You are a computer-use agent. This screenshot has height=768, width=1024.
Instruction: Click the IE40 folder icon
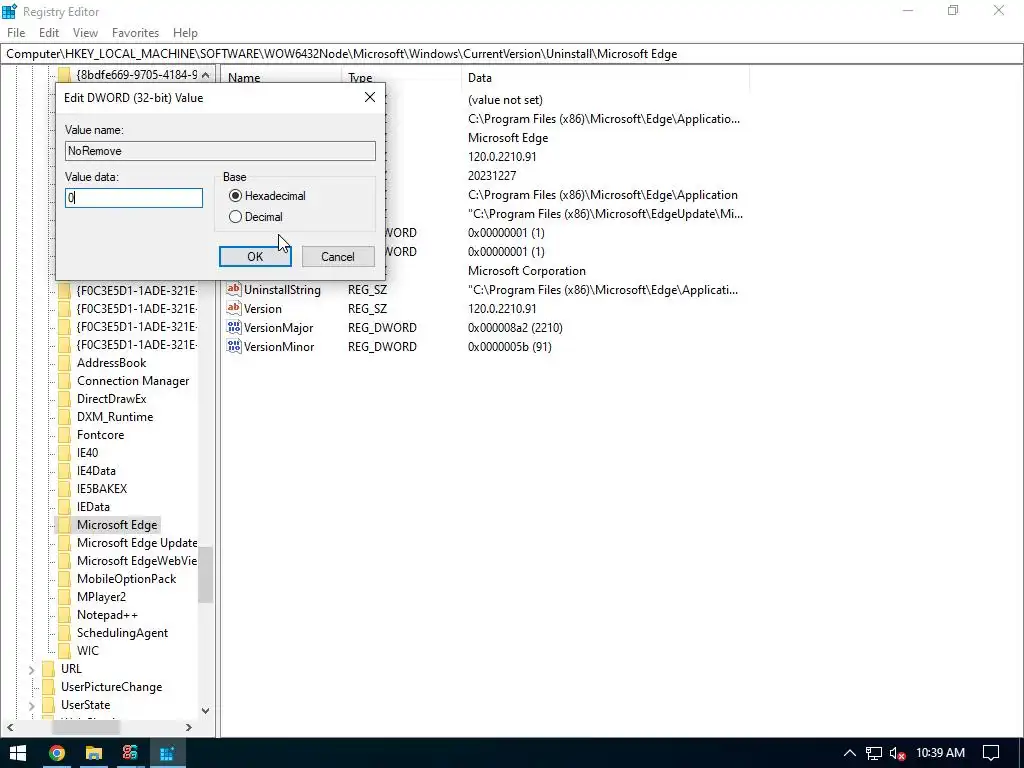point(64,453)
